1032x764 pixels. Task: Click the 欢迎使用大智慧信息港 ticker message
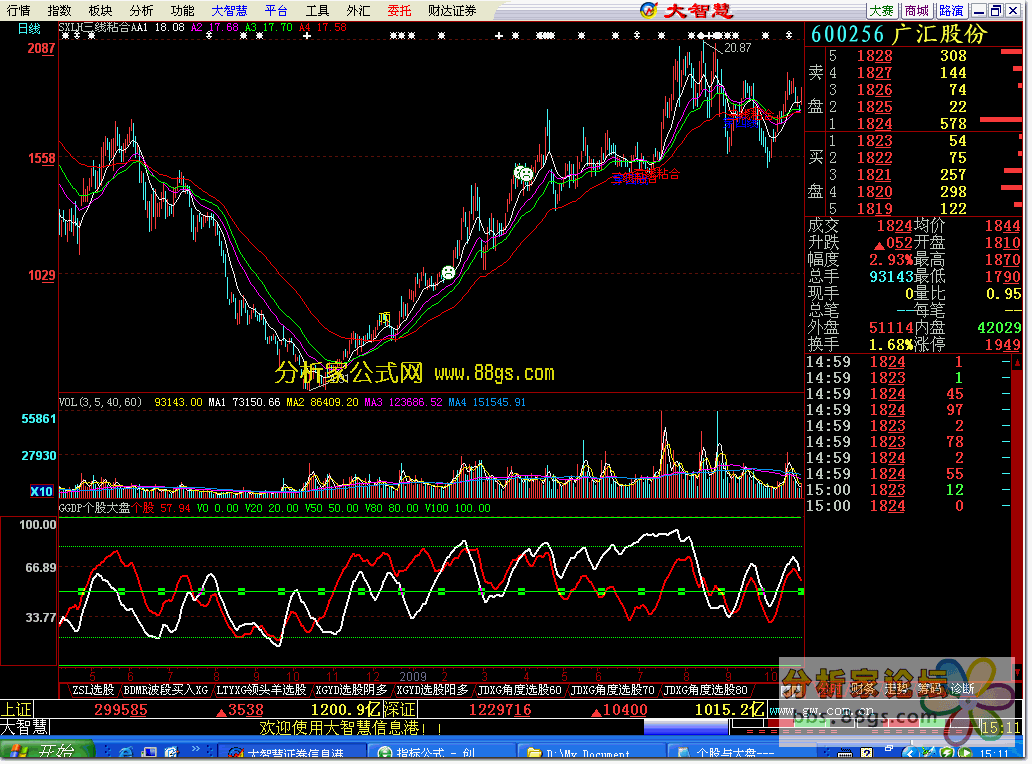351,728
